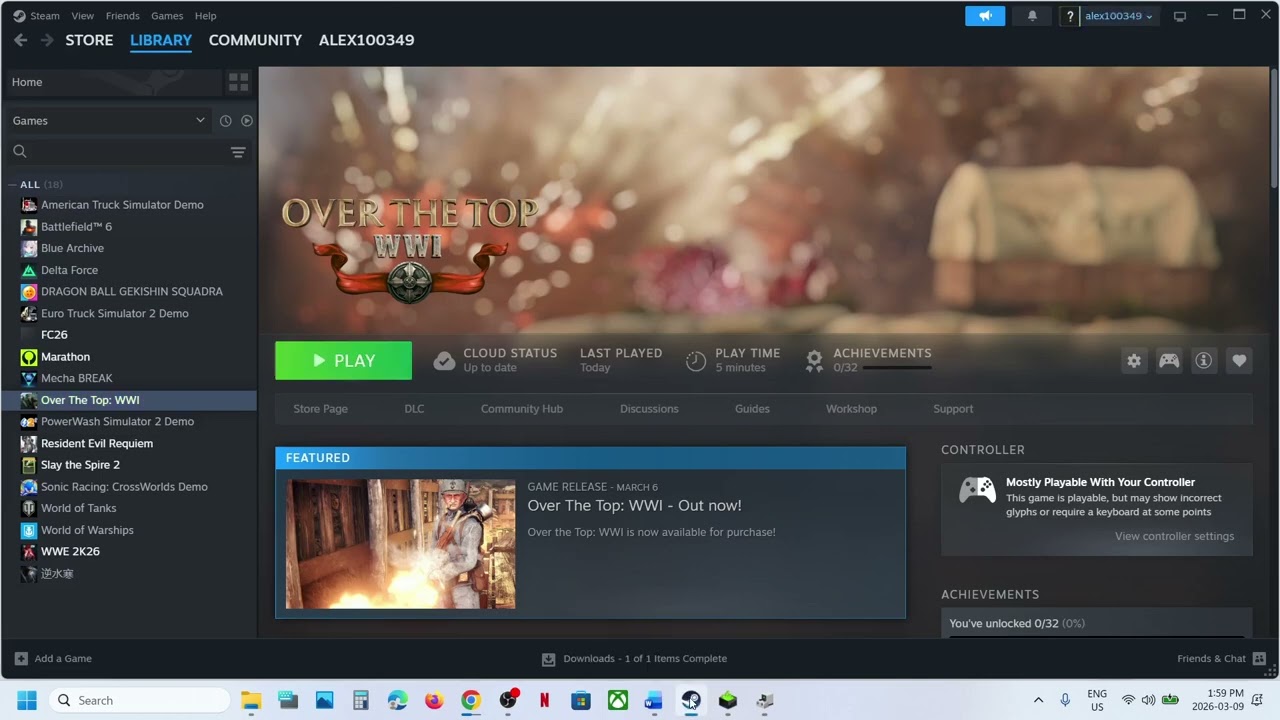Click the Home button in the sidebar

pyautogui.click(x=112, y=82)
